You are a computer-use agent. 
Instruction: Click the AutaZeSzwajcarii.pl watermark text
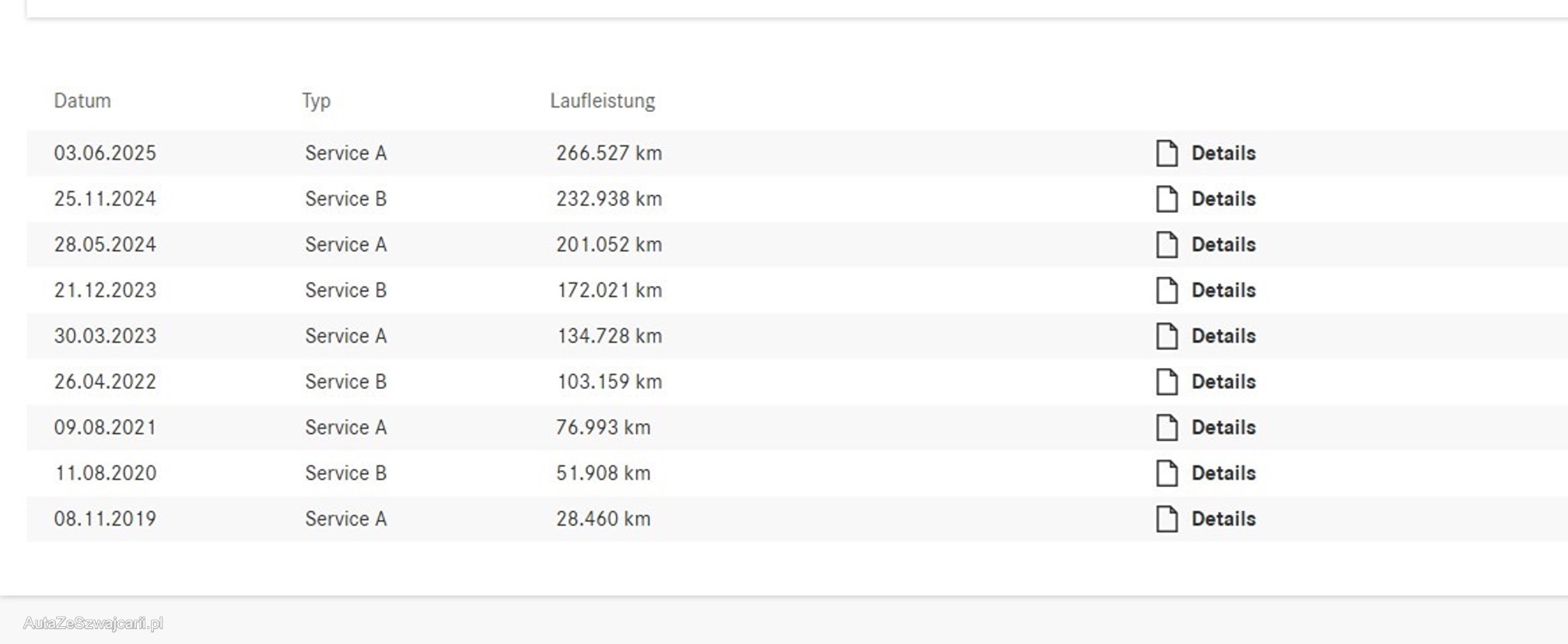point(93,623)
